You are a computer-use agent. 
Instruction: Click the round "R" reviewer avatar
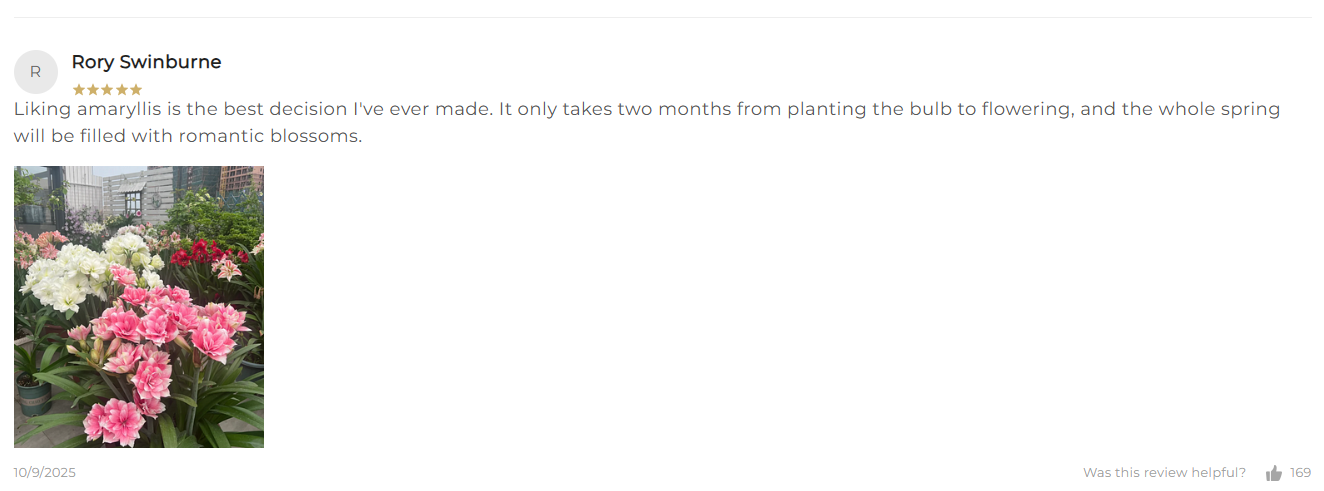36,72
